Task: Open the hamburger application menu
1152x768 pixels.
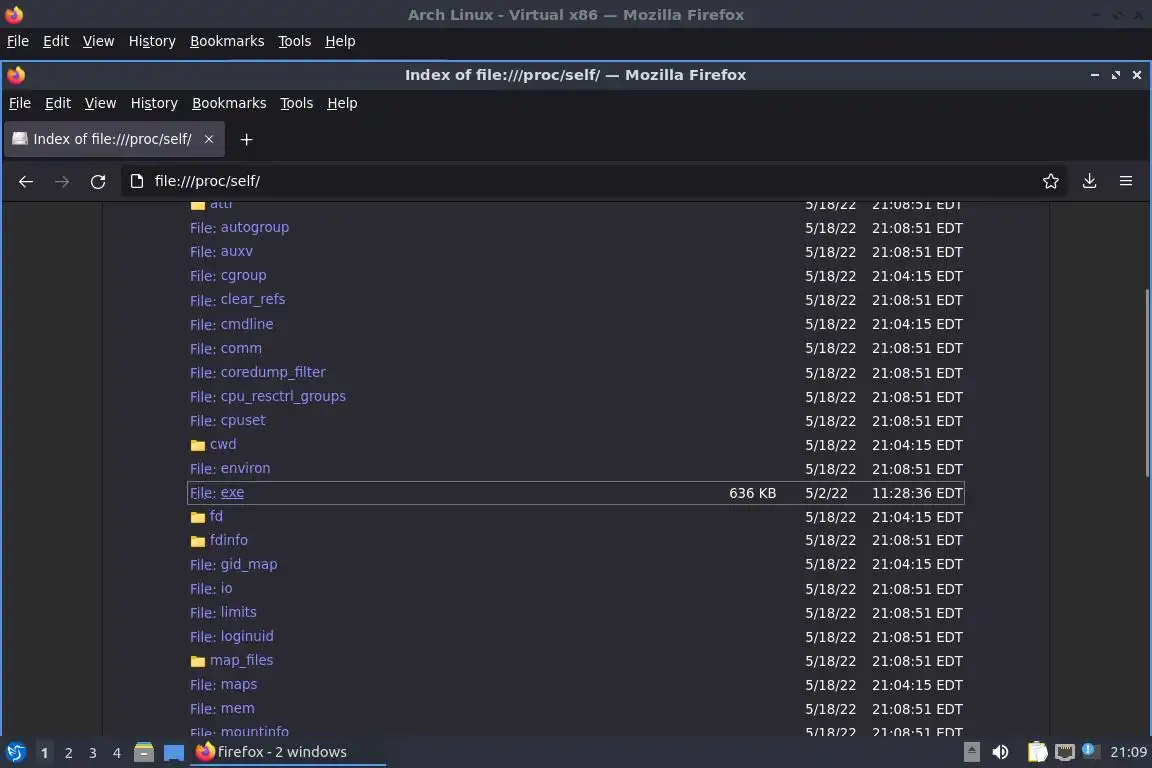Action: 1126,182
